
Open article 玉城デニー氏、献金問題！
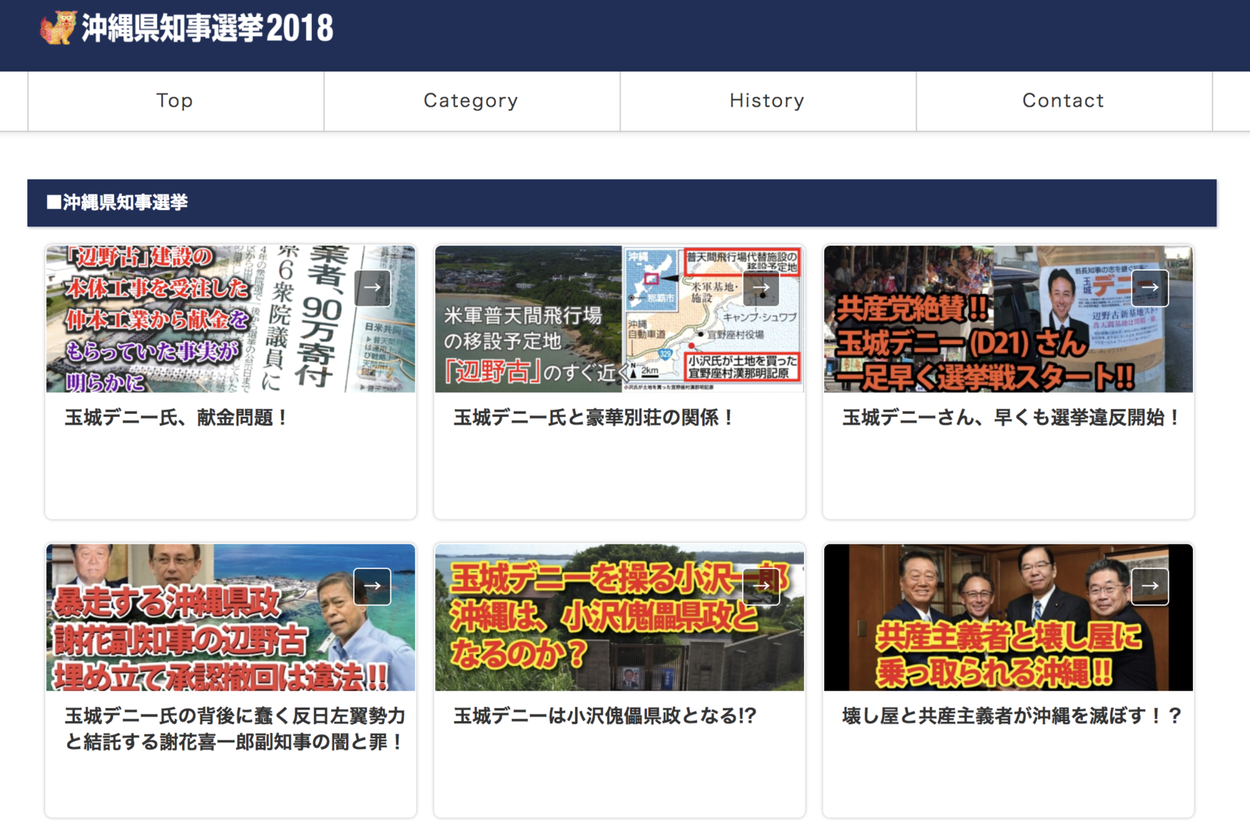[x=177, y=418]
